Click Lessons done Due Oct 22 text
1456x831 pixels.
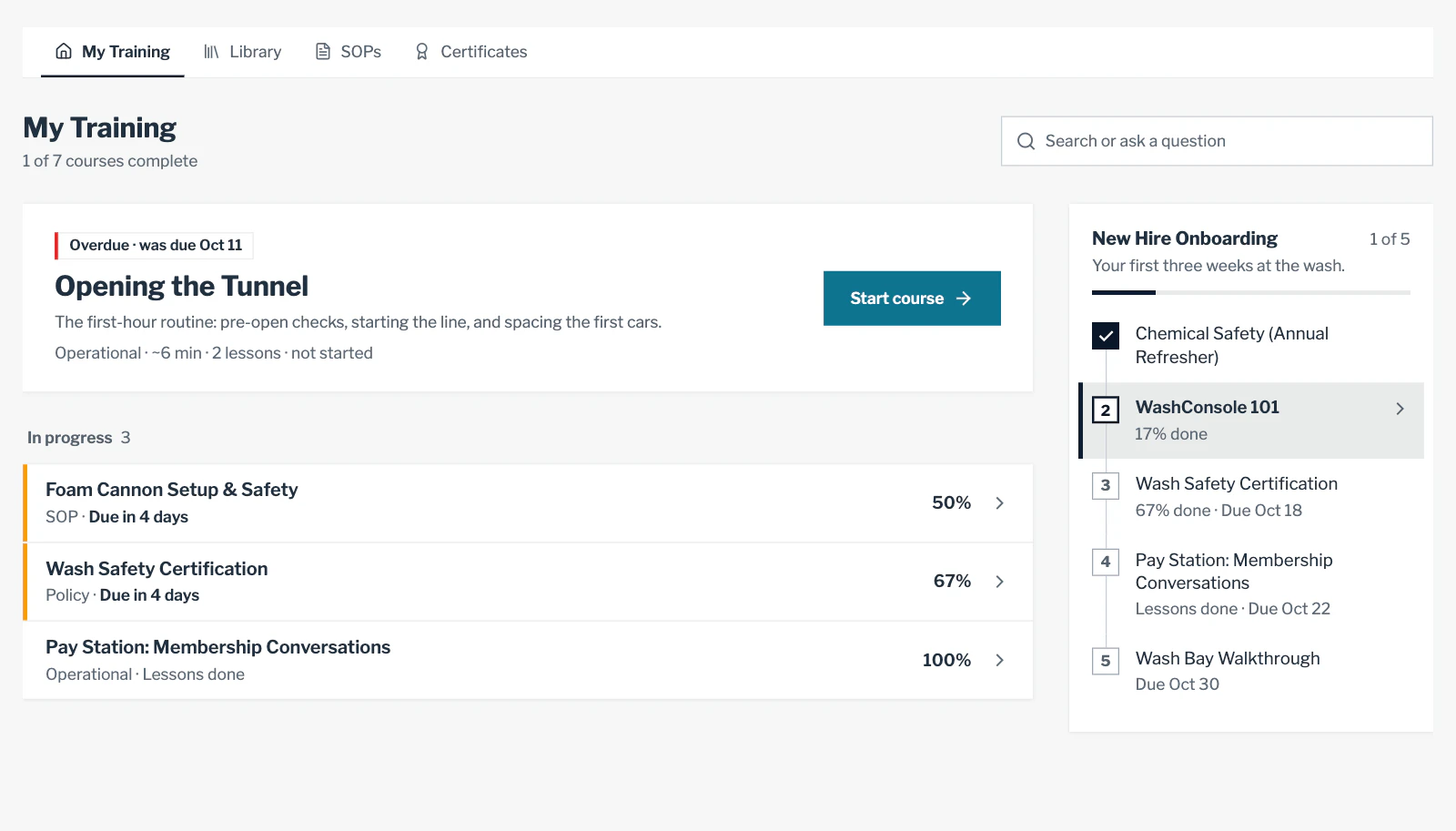1232,609
